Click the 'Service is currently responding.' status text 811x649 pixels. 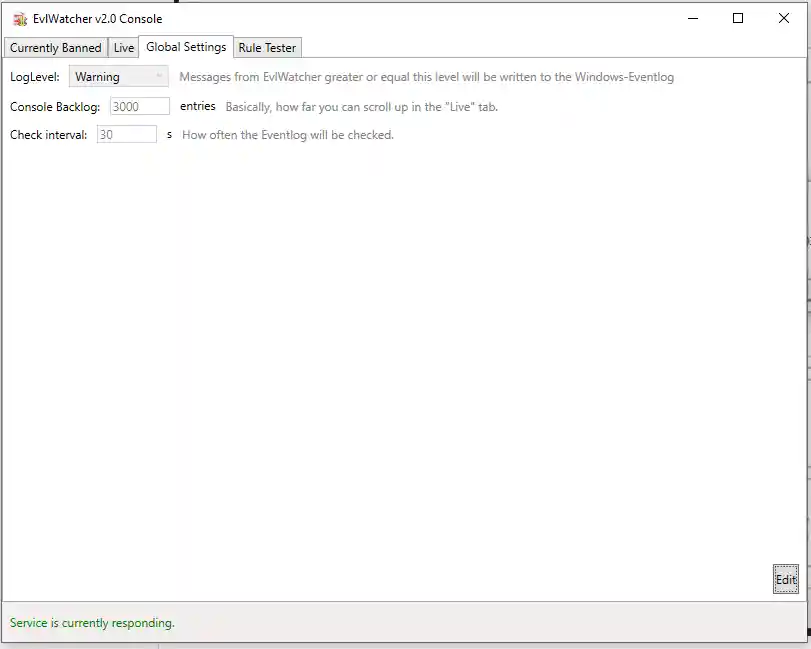[x=92, y=623]
